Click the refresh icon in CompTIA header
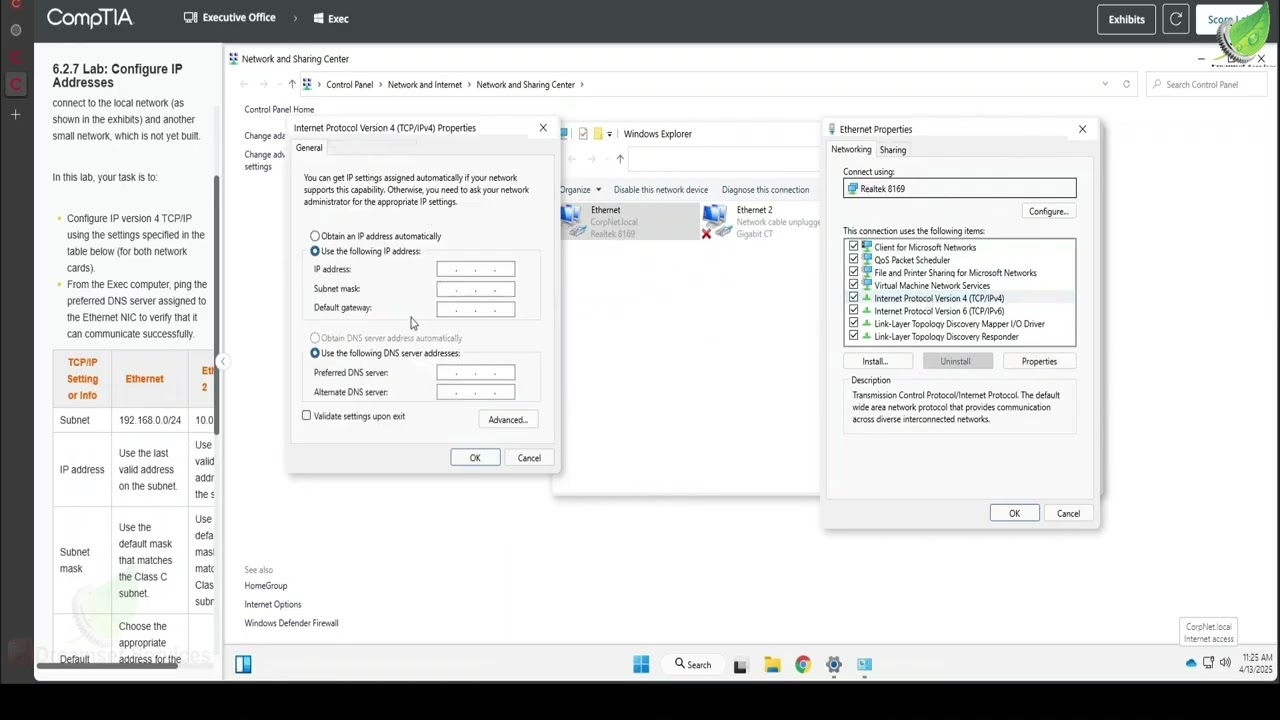1280x720 pixels. coord(1176,19)
